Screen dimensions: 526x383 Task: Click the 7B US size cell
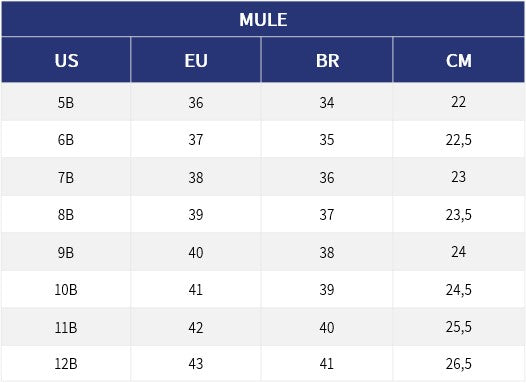(66, 177)
